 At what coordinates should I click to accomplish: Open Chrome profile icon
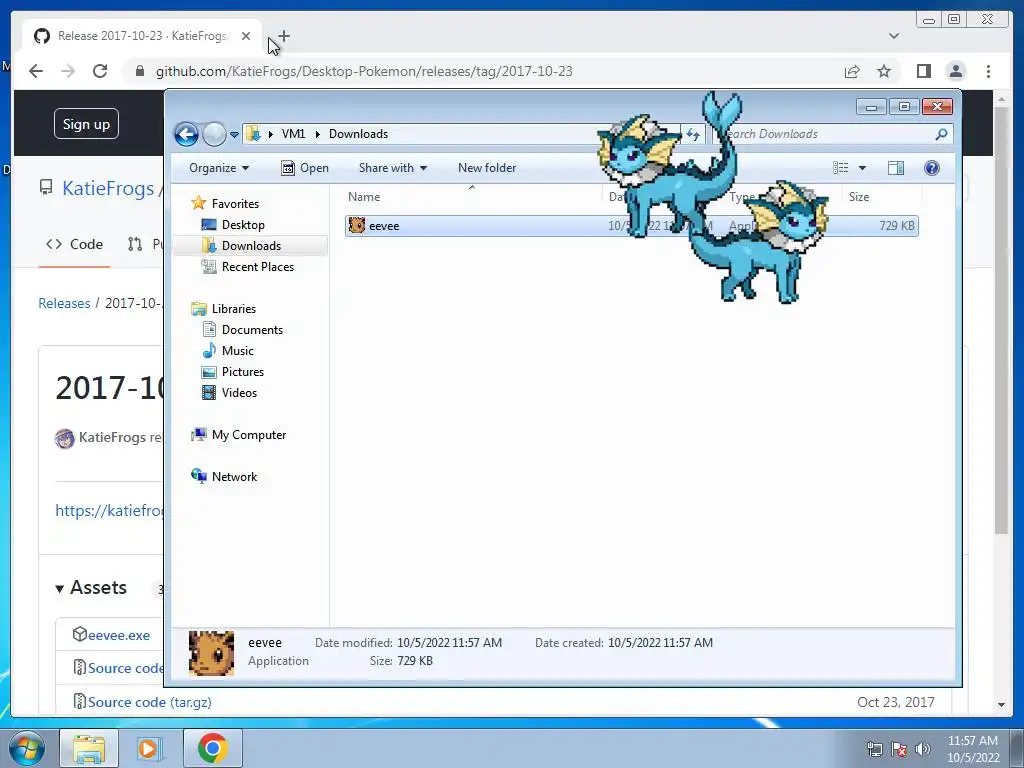(955, 71)
